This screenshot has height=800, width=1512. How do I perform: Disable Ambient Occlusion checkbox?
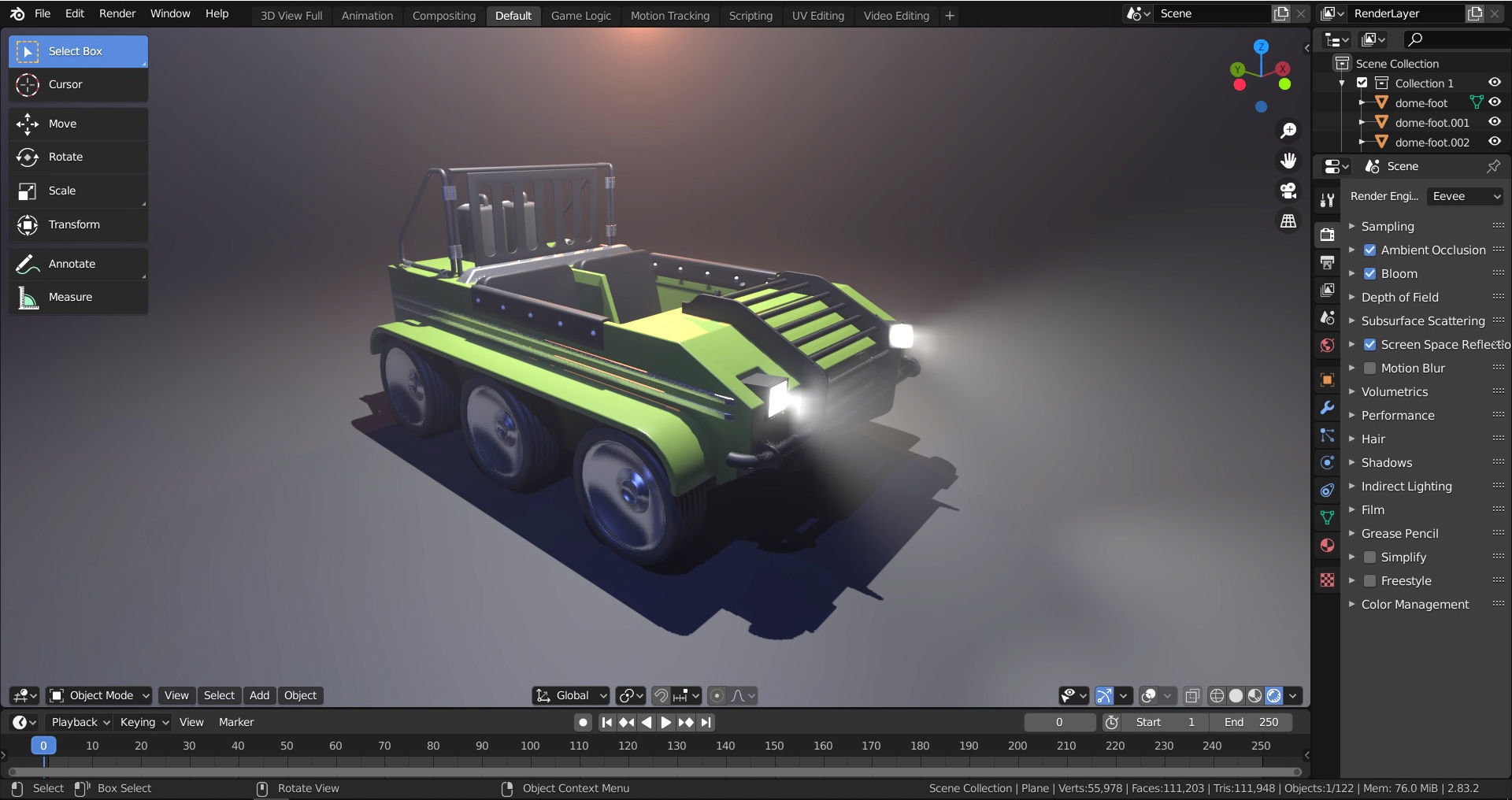(x=1369, y=250)
